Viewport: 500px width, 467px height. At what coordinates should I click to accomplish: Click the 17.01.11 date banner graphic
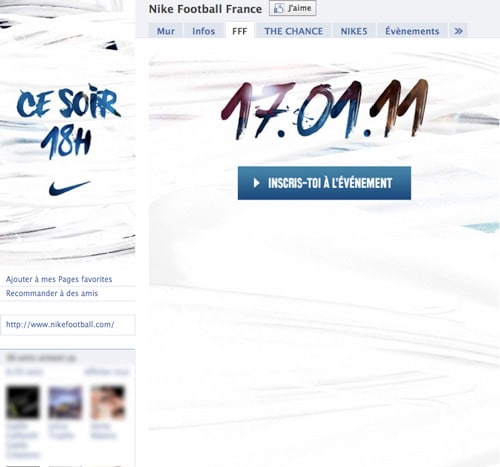324,109
